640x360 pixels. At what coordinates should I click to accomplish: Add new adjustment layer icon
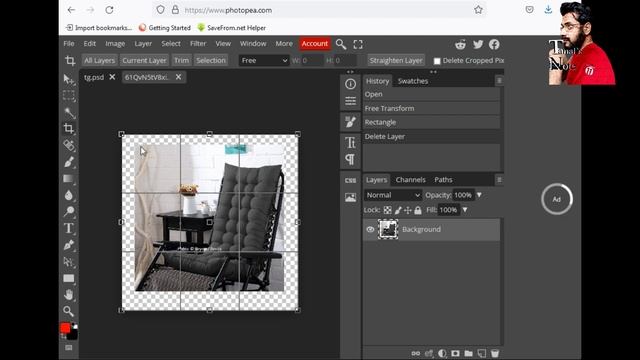click(x=442, y=353)
